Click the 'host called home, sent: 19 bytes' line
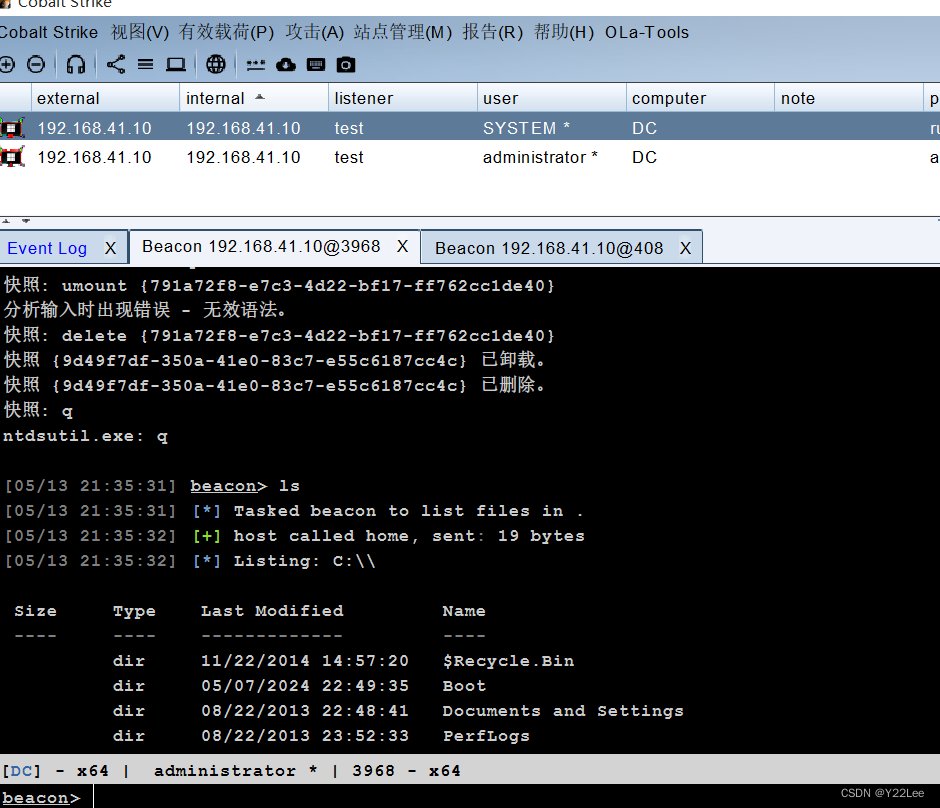 pyautogui.click(x=409, y=536)
